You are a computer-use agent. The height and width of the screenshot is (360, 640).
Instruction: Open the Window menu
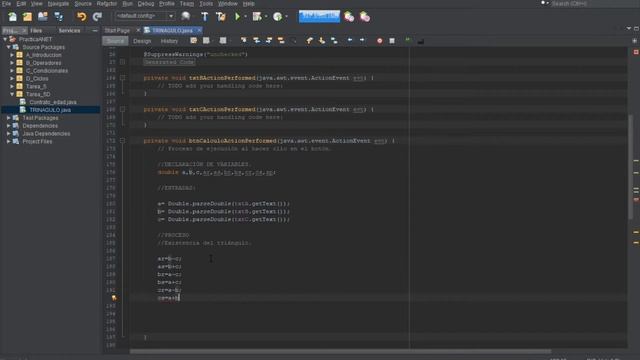tap(228, 3)
